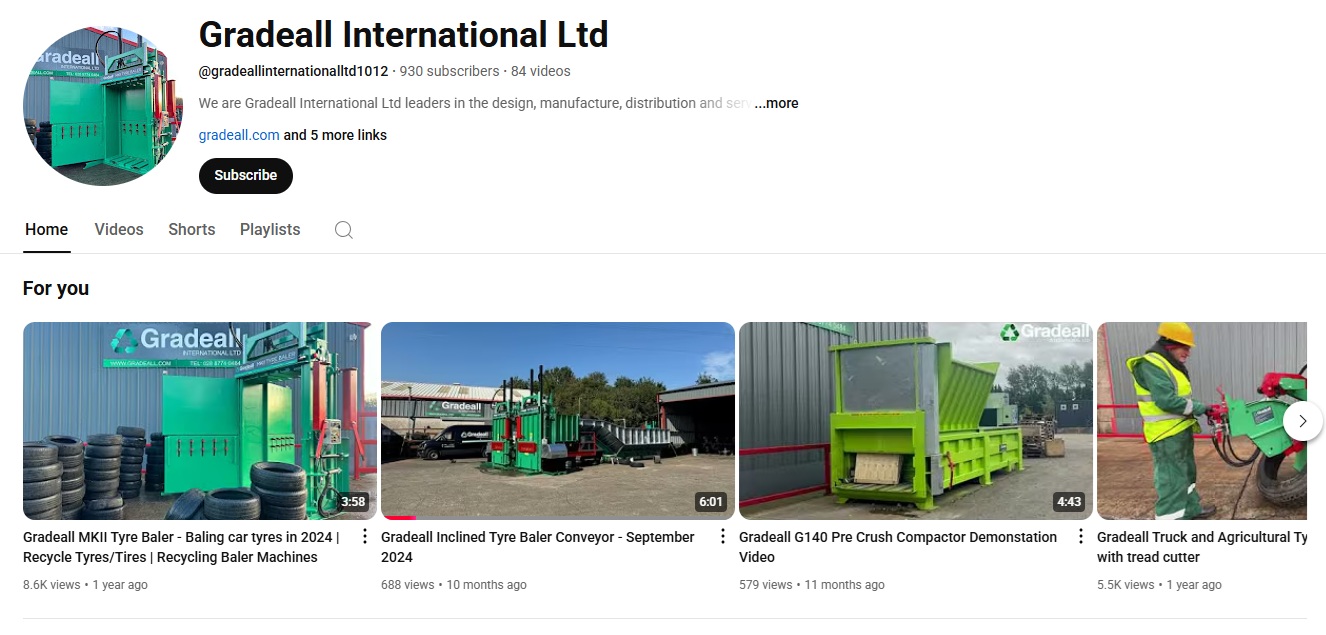Screen dimensions: 1326x635
Task: Click the red watch progress bar under the conveyor video
Action: click(398, 518)
